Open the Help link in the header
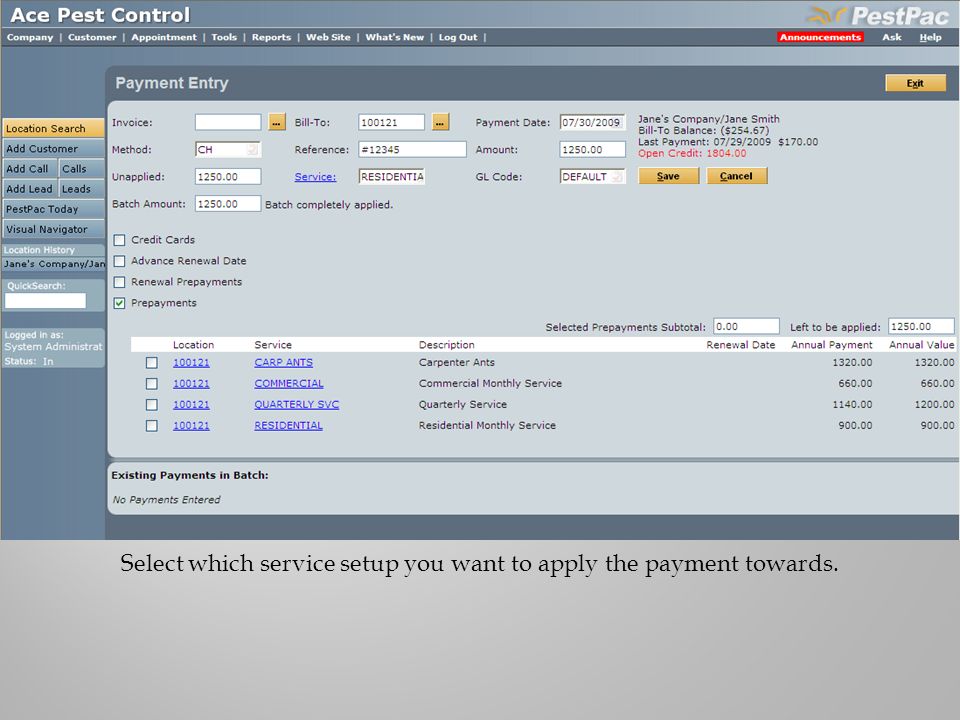 tap(930, 37)
